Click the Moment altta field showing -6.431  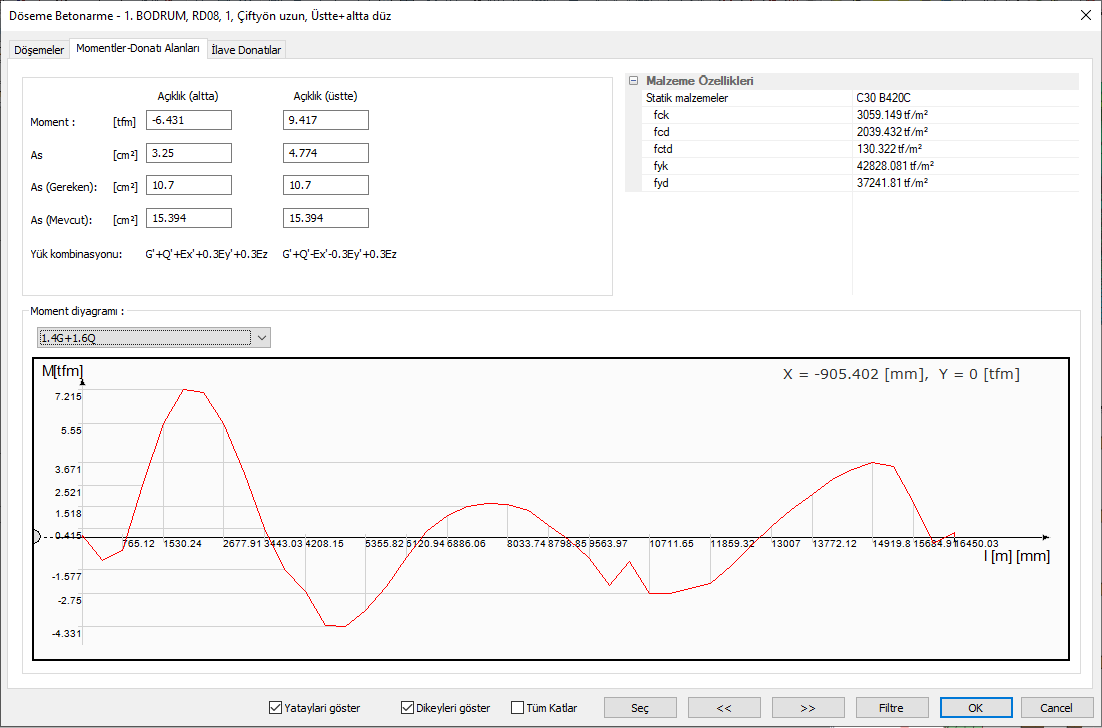click(x=188, y=120)
